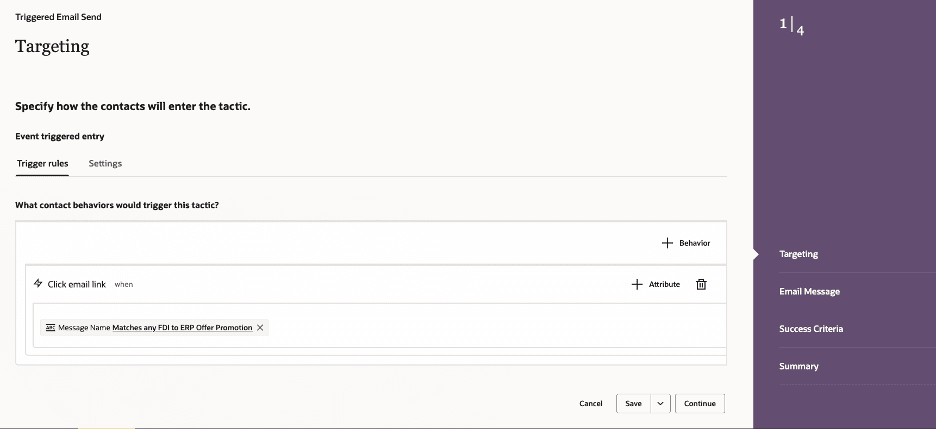Click the 'Message Name' text in the chip
This screenshot has width=936, height=430.
84,327
